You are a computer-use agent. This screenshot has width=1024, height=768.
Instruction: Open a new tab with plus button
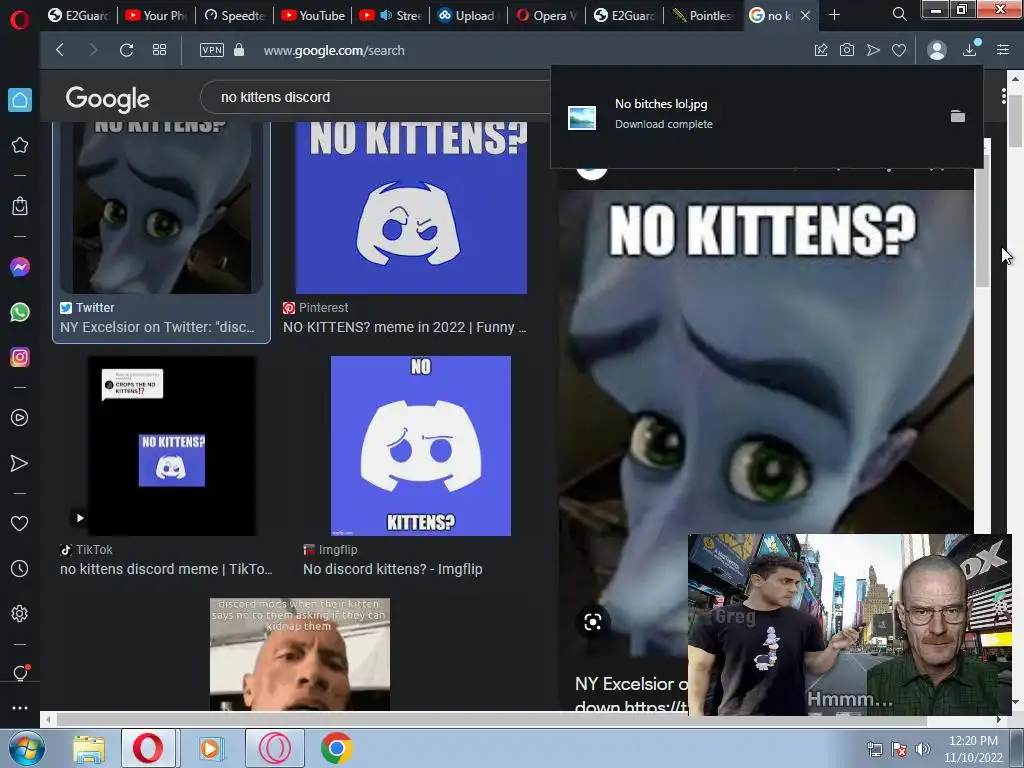point(835,14)
